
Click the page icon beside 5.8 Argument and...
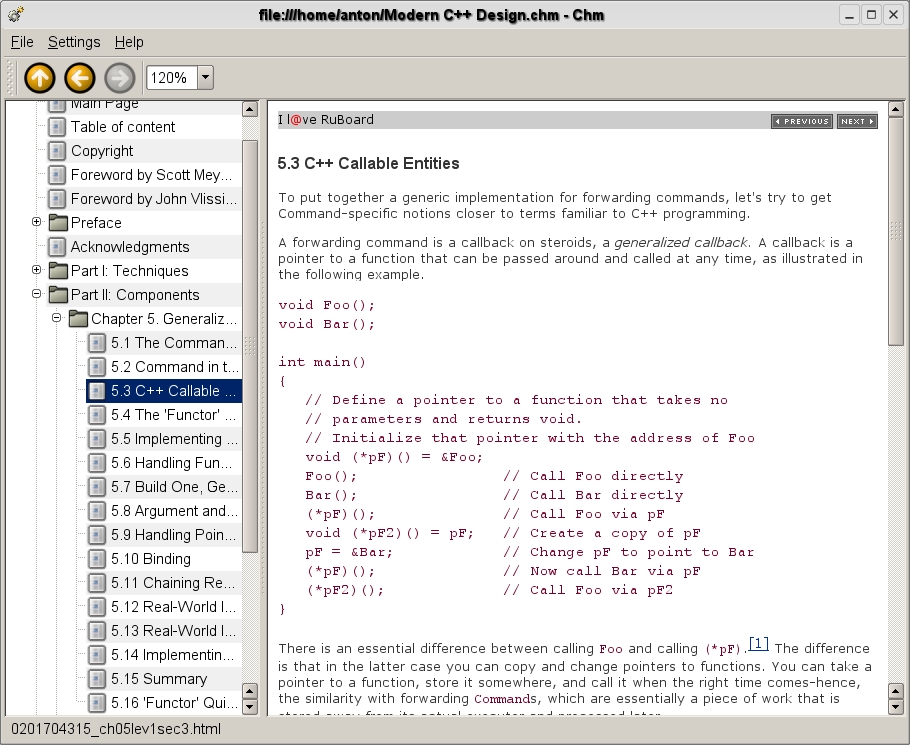97,511
